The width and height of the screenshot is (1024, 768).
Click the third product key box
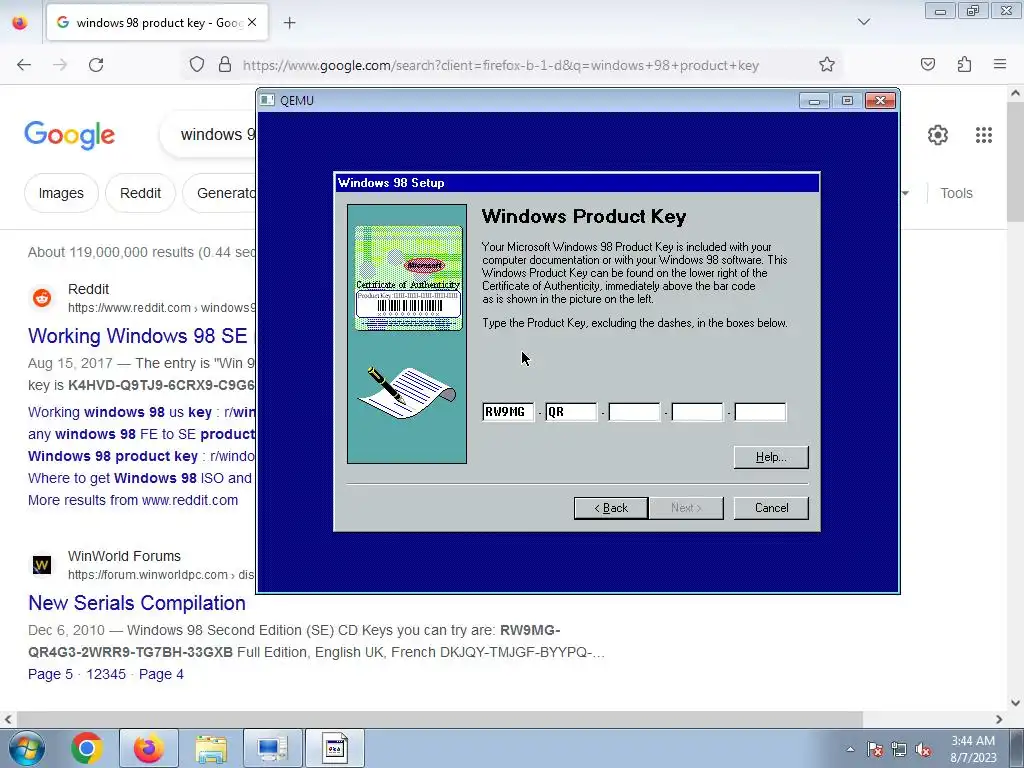[x=633, y=412]
